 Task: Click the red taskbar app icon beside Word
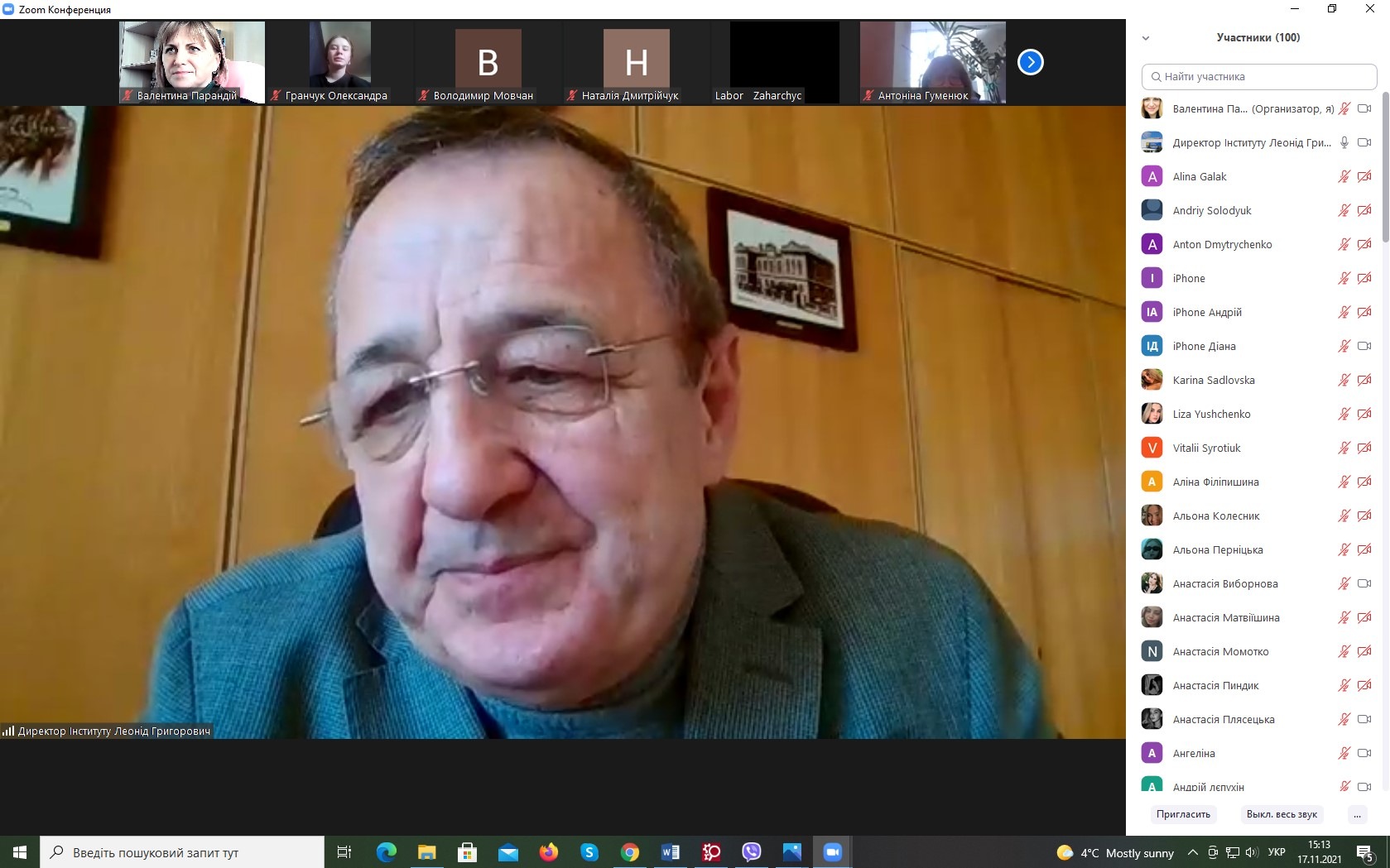tap(710, 852)
